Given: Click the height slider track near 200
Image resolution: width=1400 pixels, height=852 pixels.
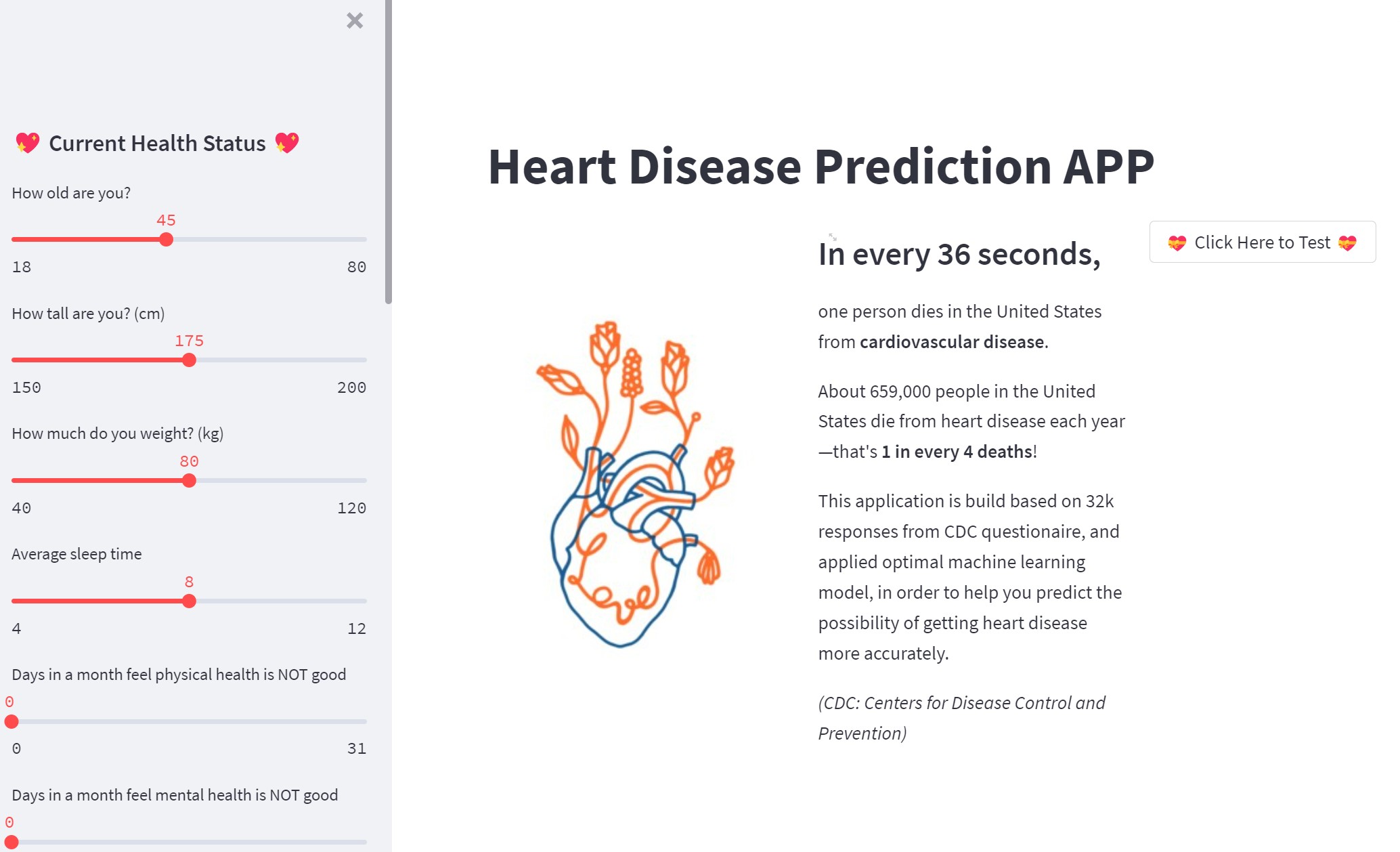Looking at the screenshot, I should pyautogui.click(x=359, y=360).
